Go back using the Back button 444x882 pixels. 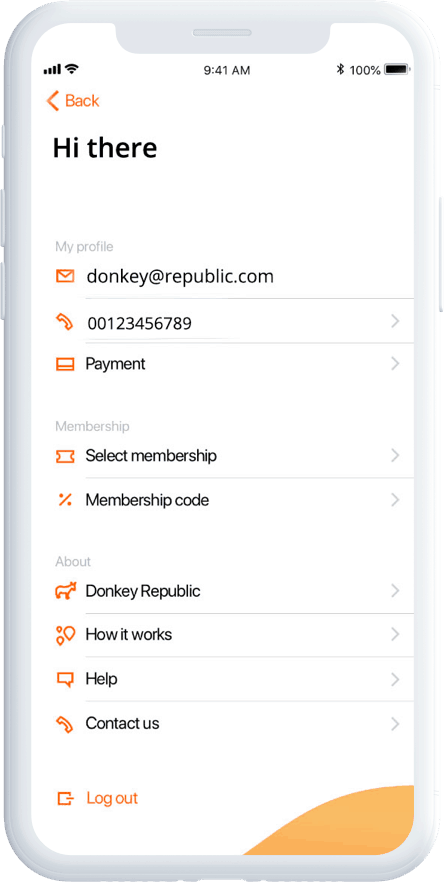[73, 101]
